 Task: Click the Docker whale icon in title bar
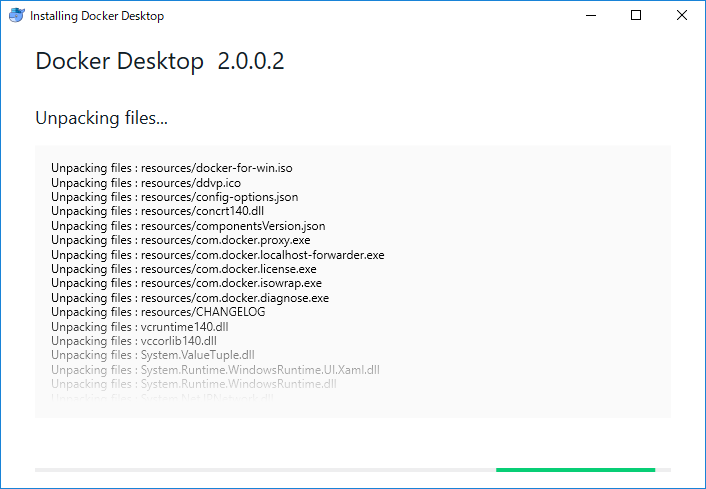(17, 15)
